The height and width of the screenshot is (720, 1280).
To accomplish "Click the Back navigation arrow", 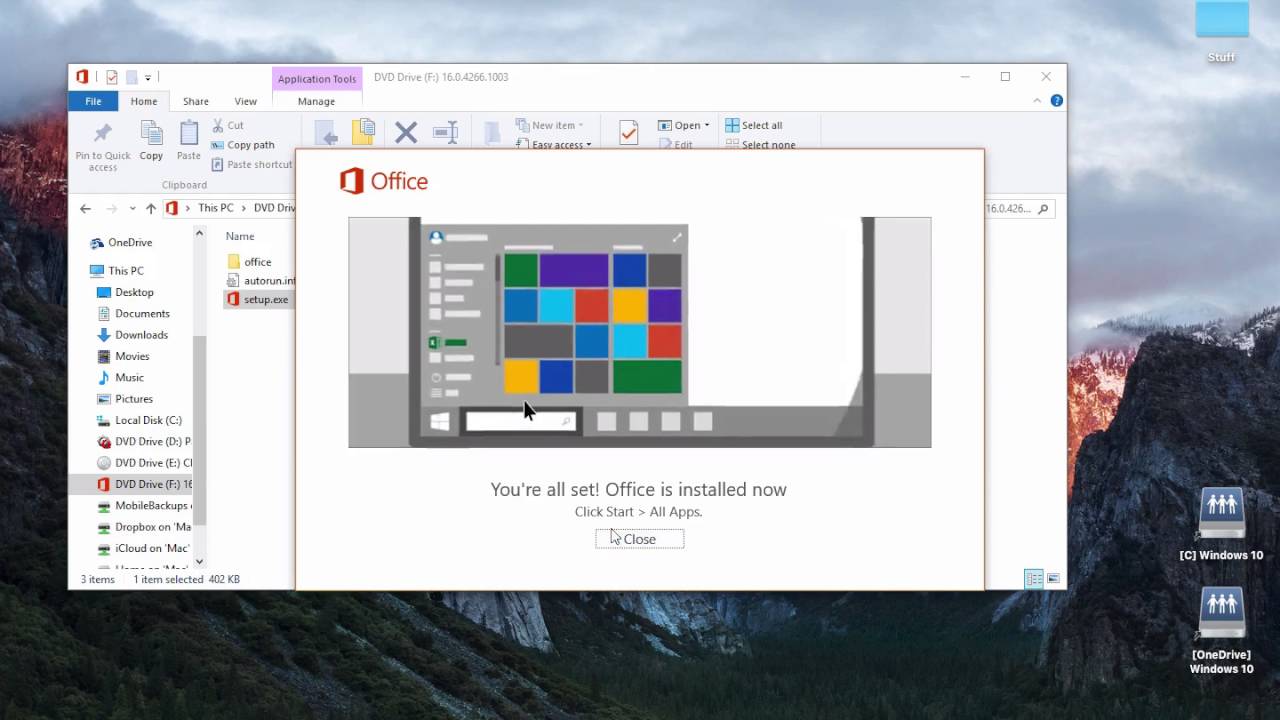I will click(x=85, y=208).
